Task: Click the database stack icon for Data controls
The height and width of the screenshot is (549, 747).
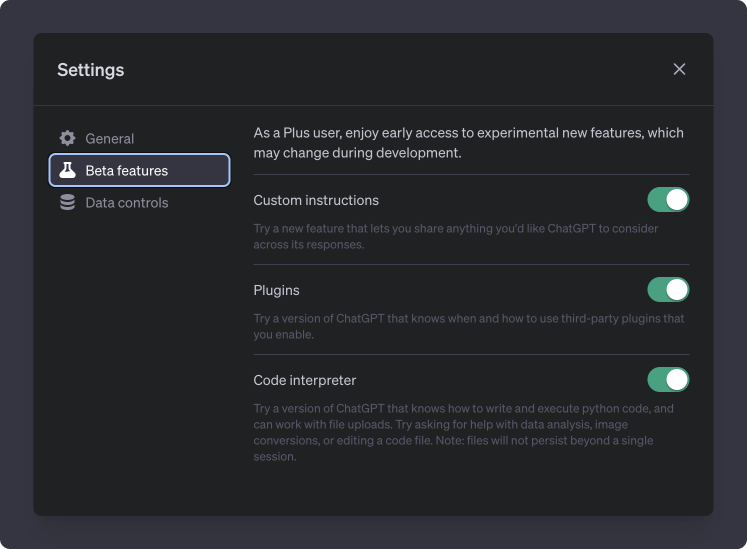Action: [x=67, y=203]
